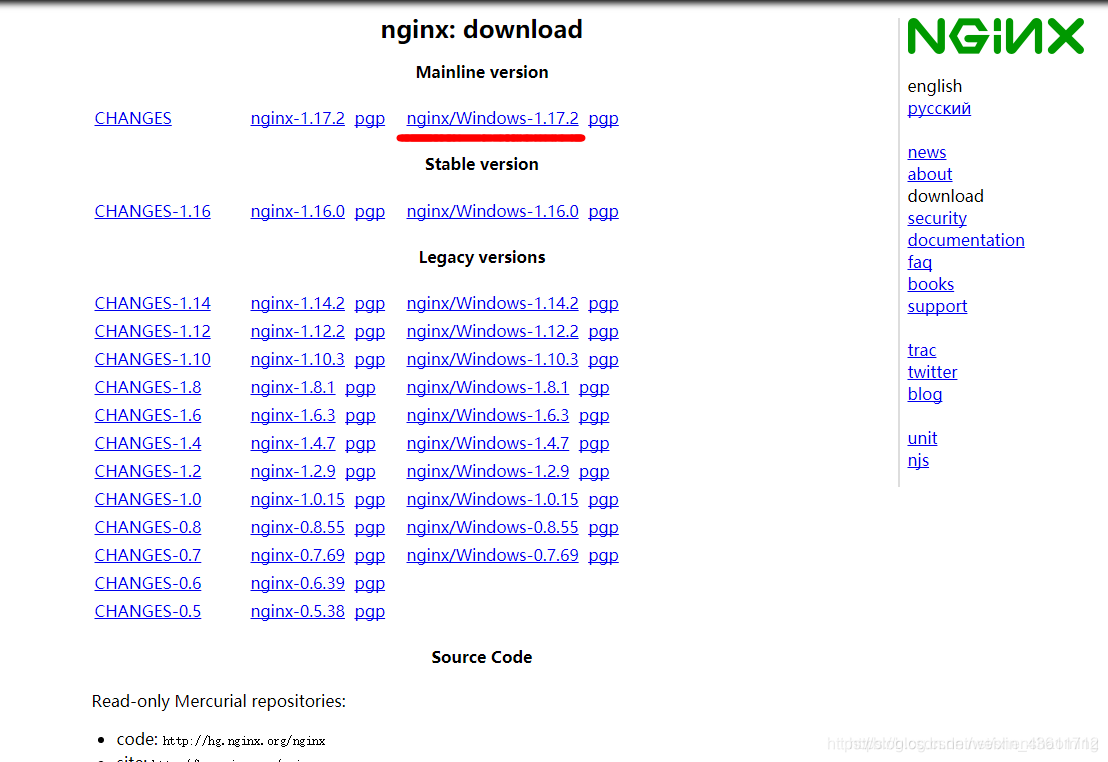Open the about page
1108x762 pixels.
click(930, 174)
